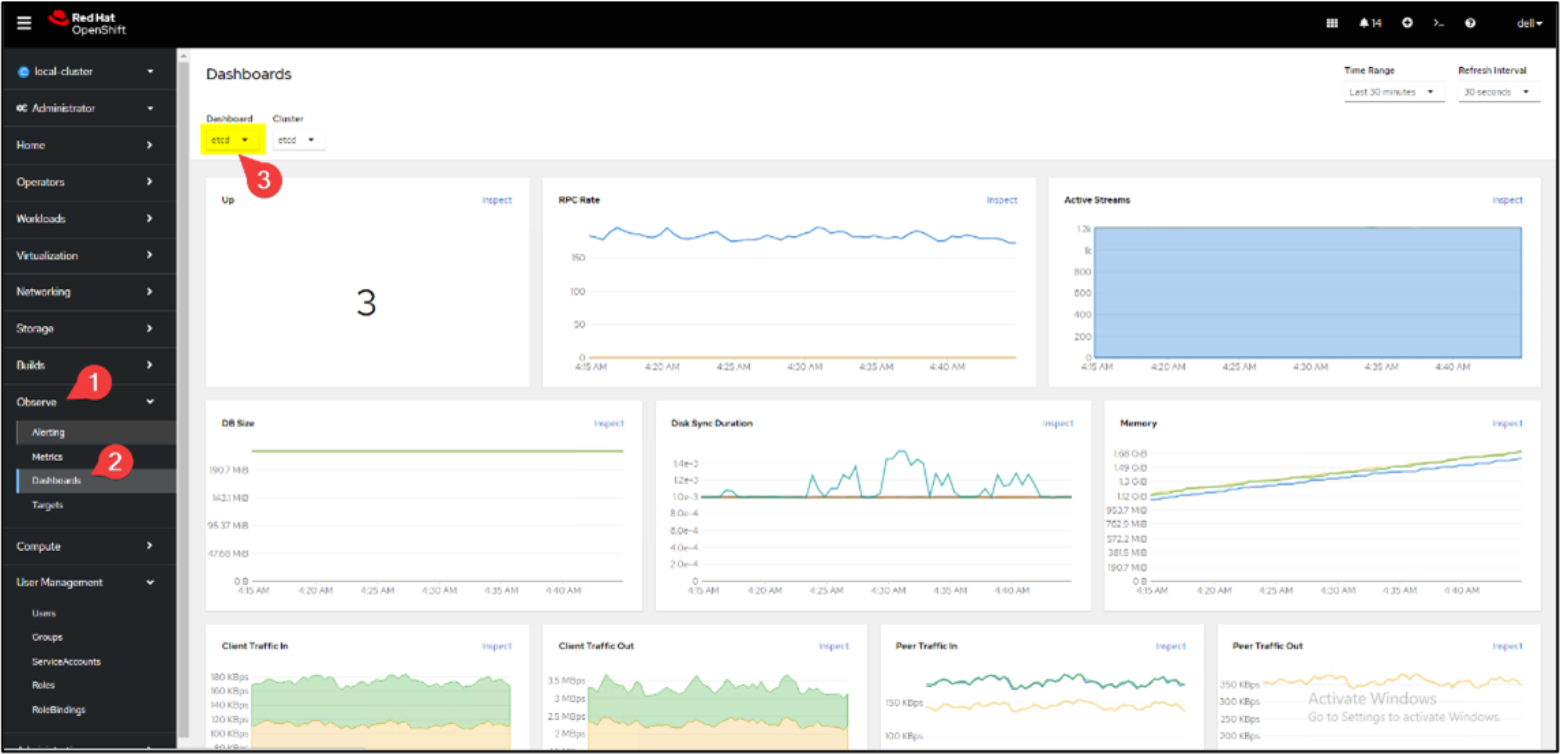Click the Memory panel title

tap(1138, 423)
